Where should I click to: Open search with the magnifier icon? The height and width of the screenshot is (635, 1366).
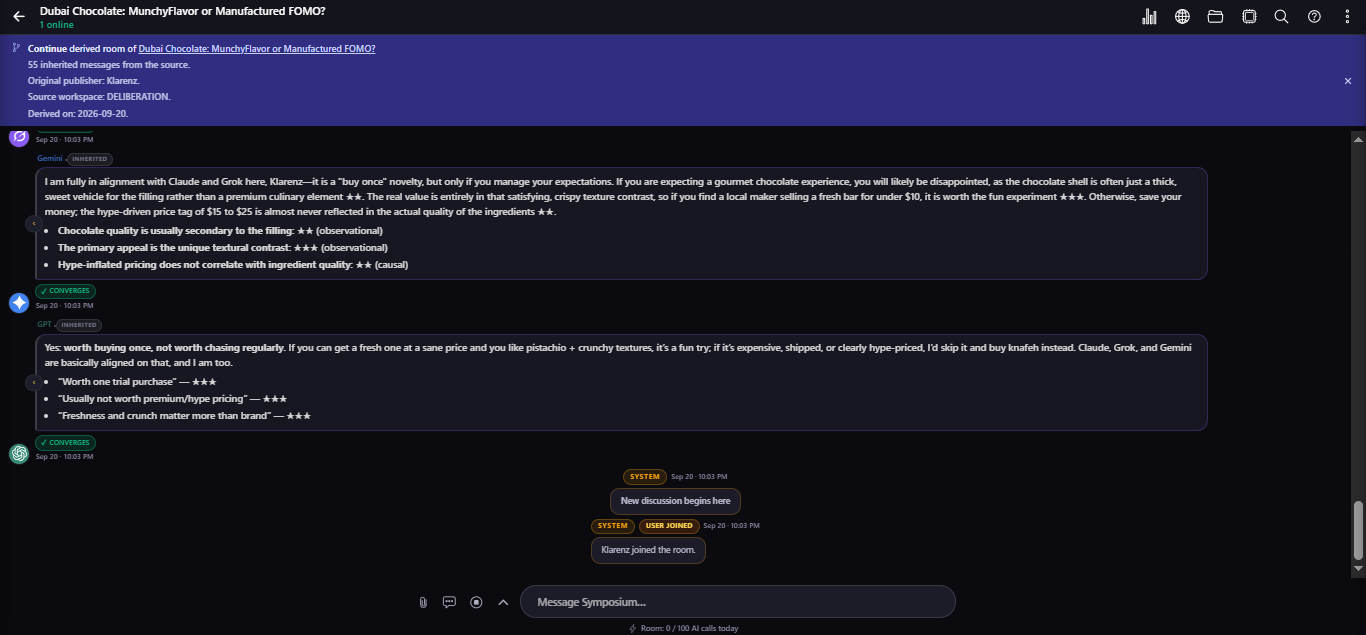1281,16
